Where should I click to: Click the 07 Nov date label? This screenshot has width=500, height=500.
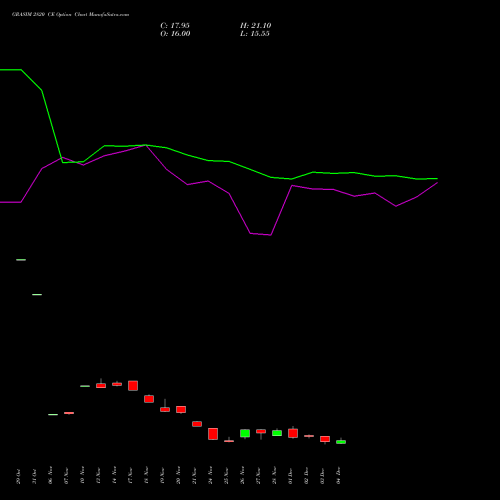pos(66,476)
